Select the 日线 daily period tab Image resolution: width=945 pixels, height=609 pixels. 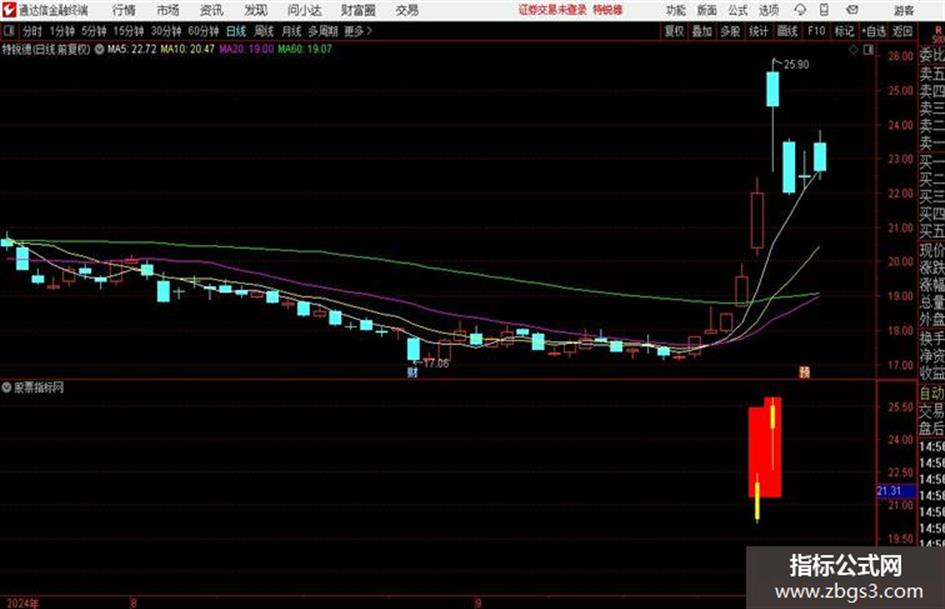[236, 31]
